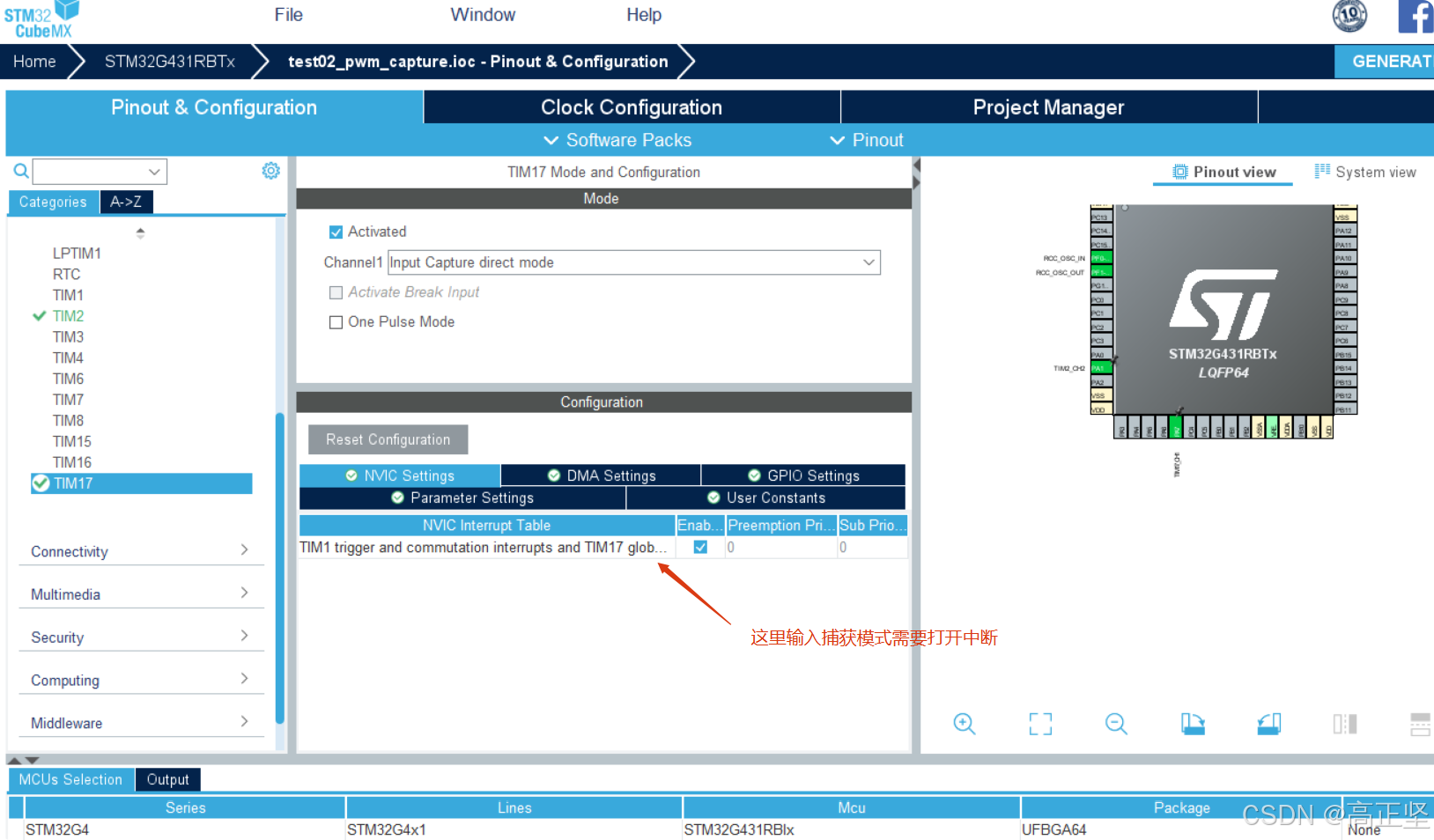Image resolution: width=1434 pixels, height=840 pixels.
Task: Expand the Connectivity category
Action: [x=141, y=551]
